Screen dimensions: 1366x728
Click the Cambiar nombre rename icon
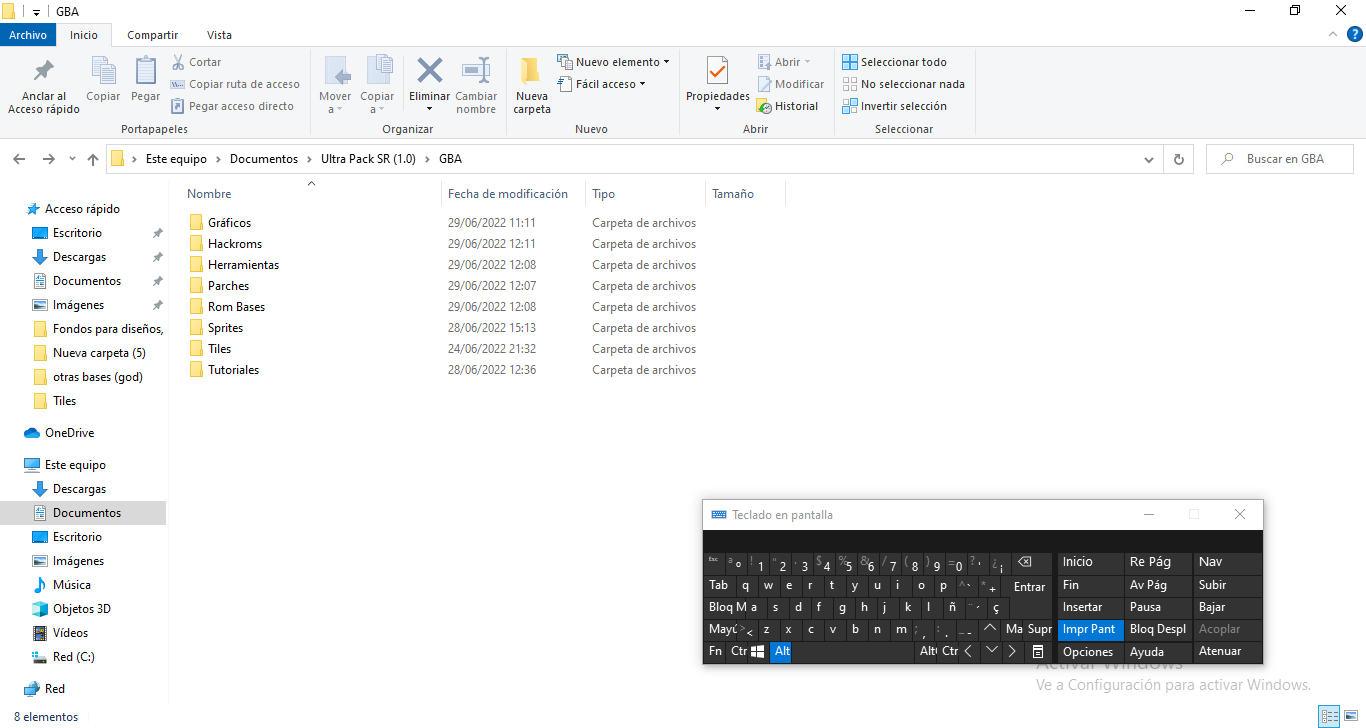coord(476,72)
